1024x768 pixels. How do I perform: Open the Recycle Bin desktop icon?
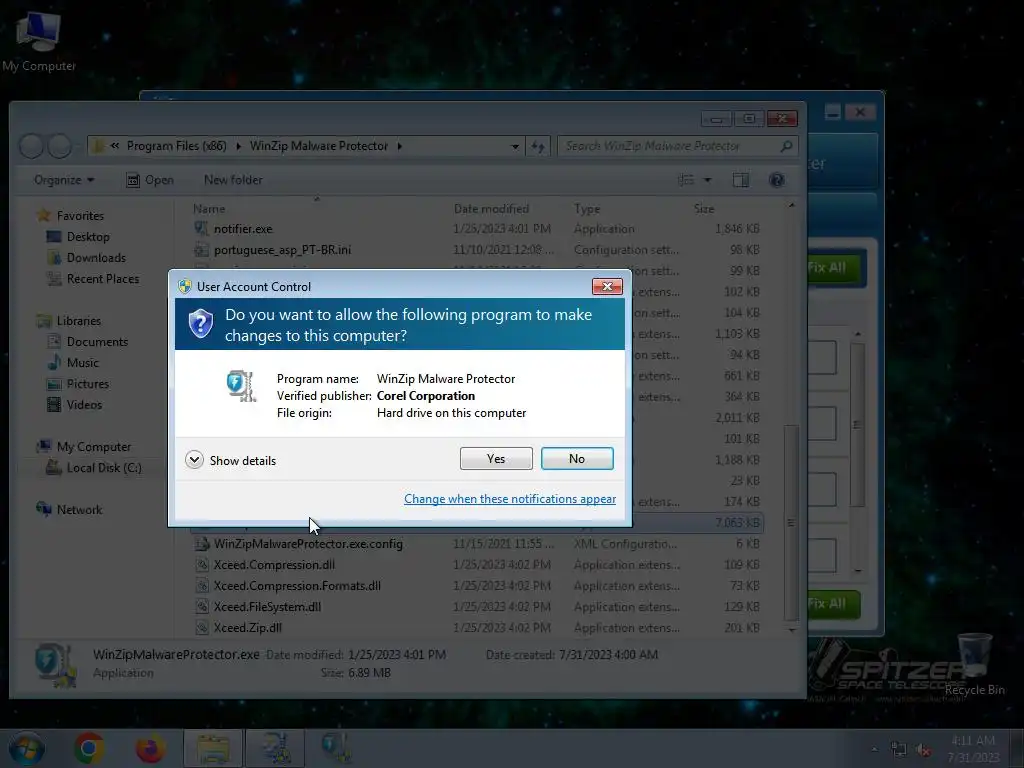click(x=974, y=665)
